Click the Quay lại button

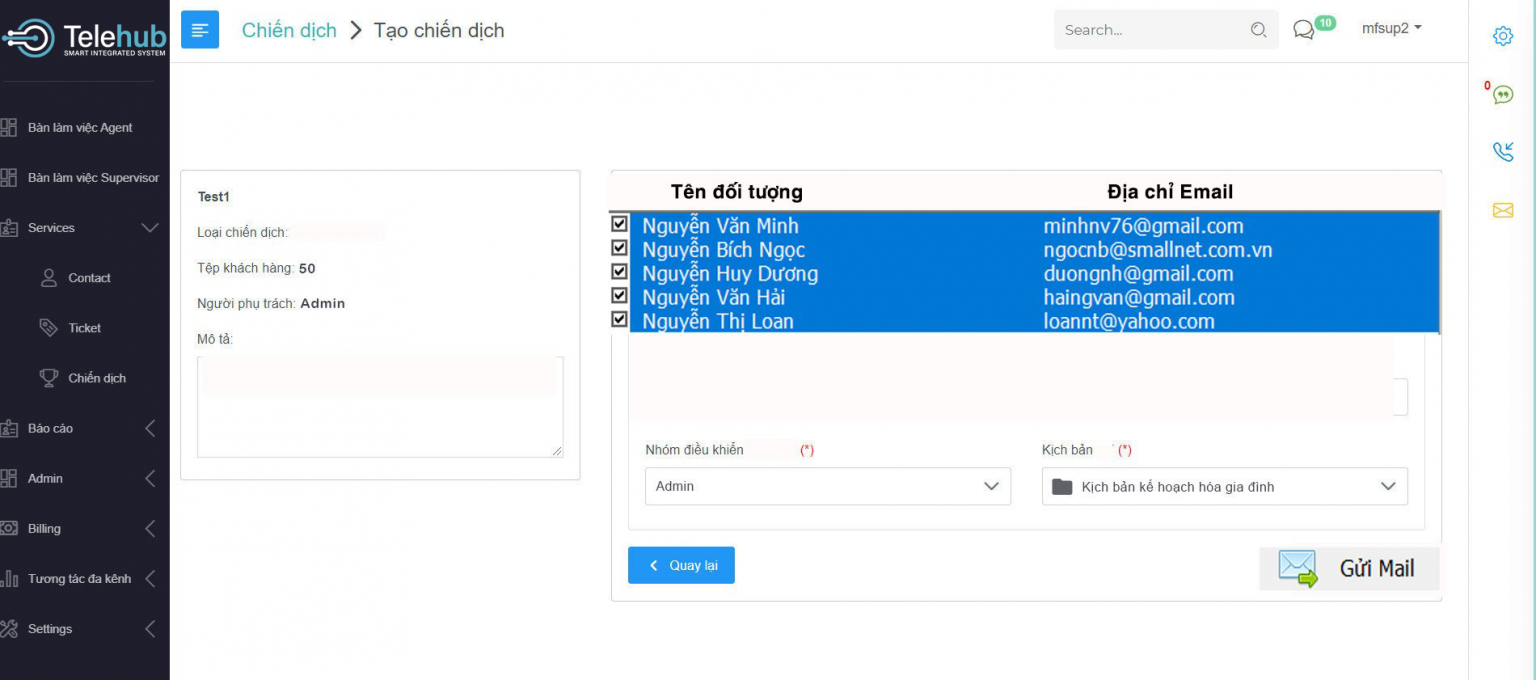(681, 565)
